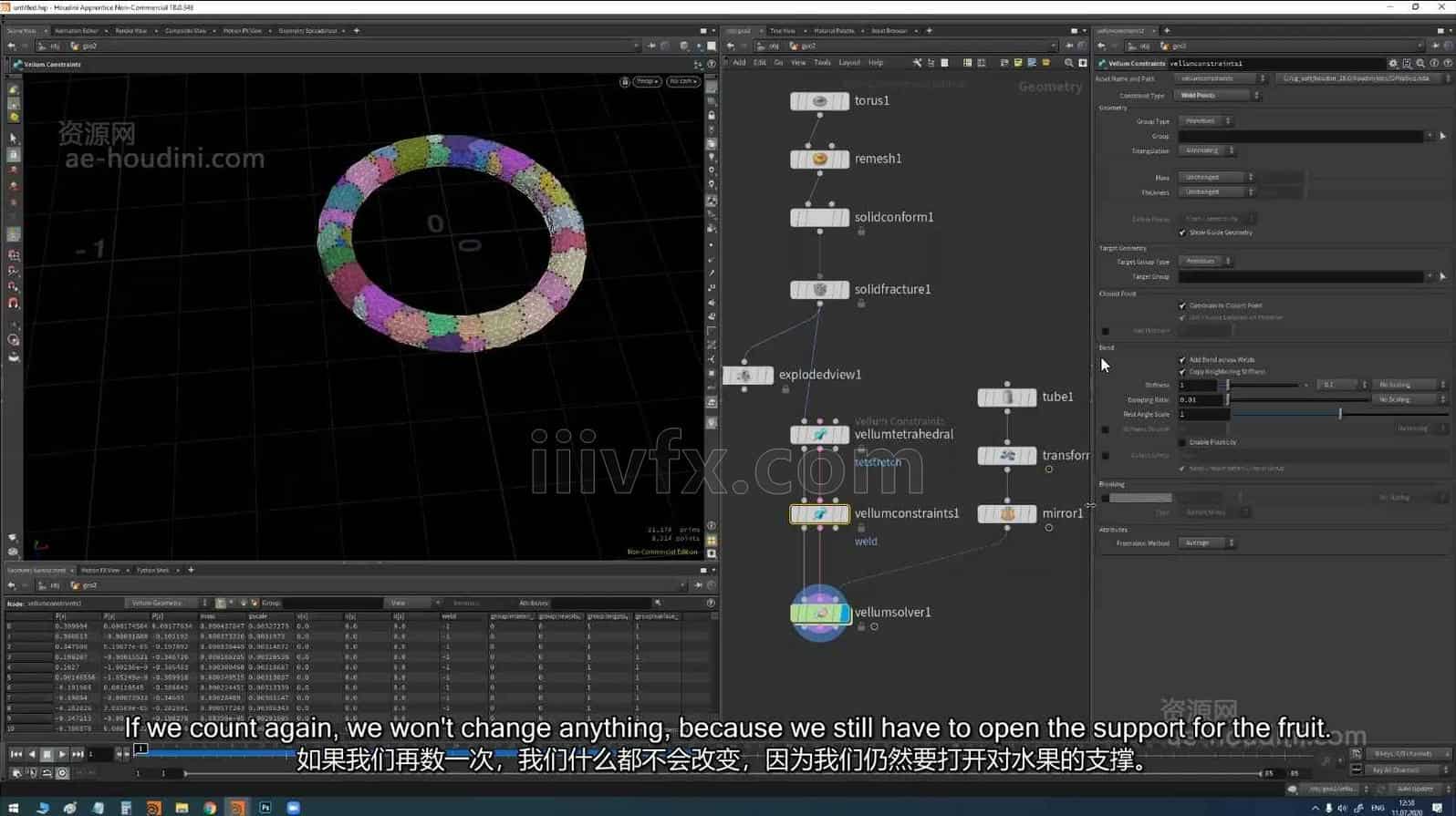Select the solidconform1 node
The image size is (1456, 816).
[819, 218]
